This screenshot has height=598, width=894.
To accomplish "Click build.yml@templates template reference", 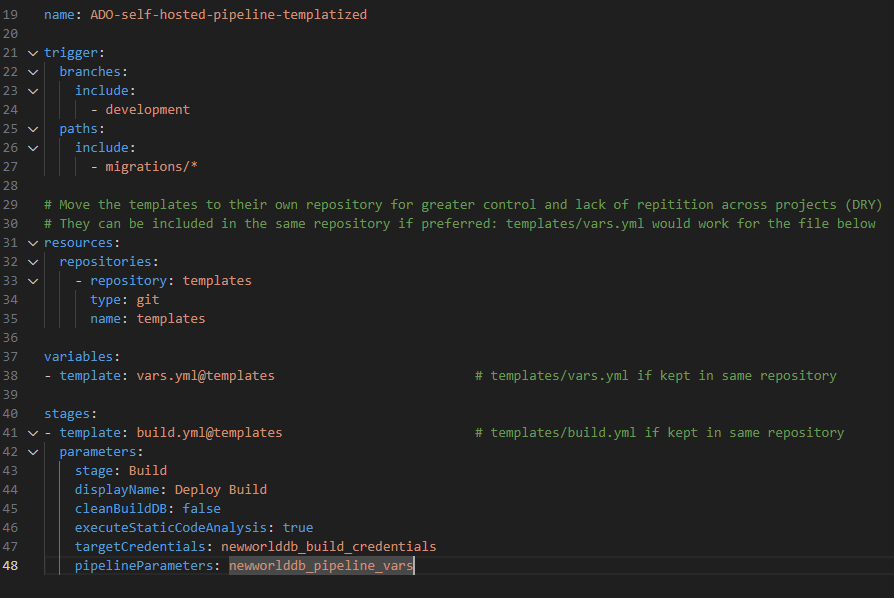I will coord(209,433).
